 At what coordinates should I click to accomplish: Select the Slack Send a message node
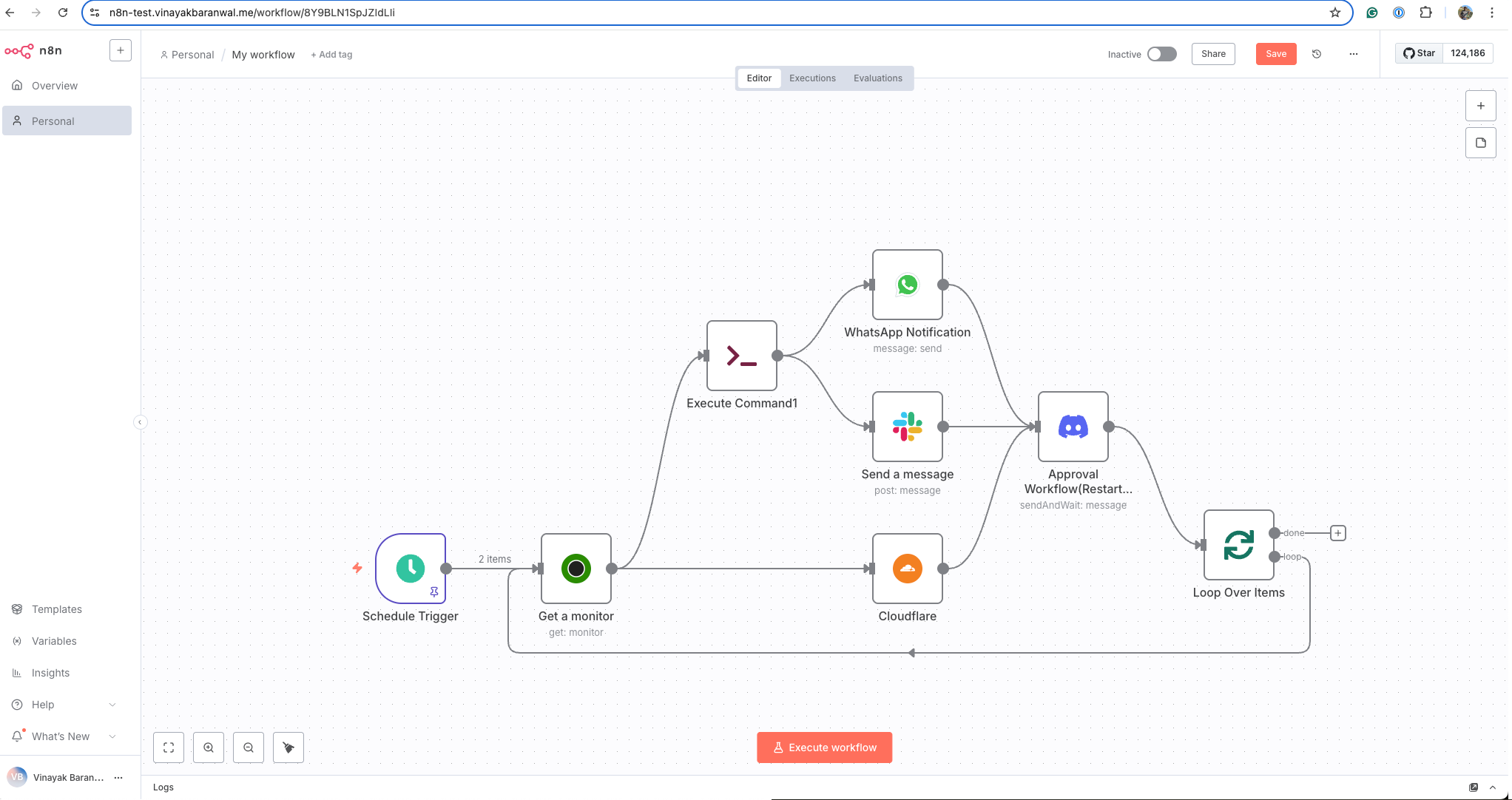tap(908, 427)
